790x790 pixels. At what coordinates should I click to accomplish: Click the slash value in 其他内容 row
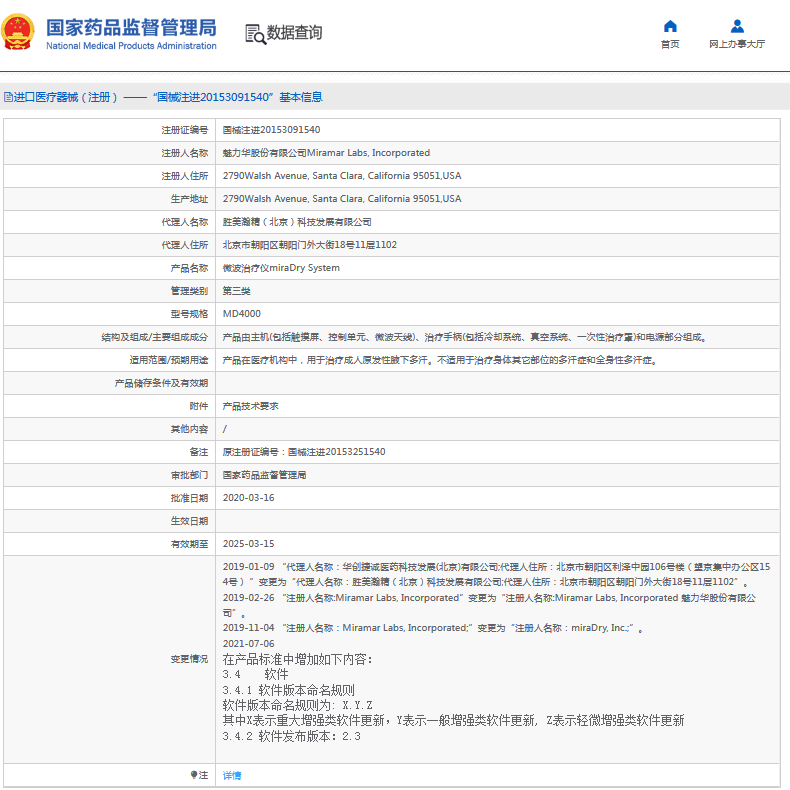[x=225, y=429]
